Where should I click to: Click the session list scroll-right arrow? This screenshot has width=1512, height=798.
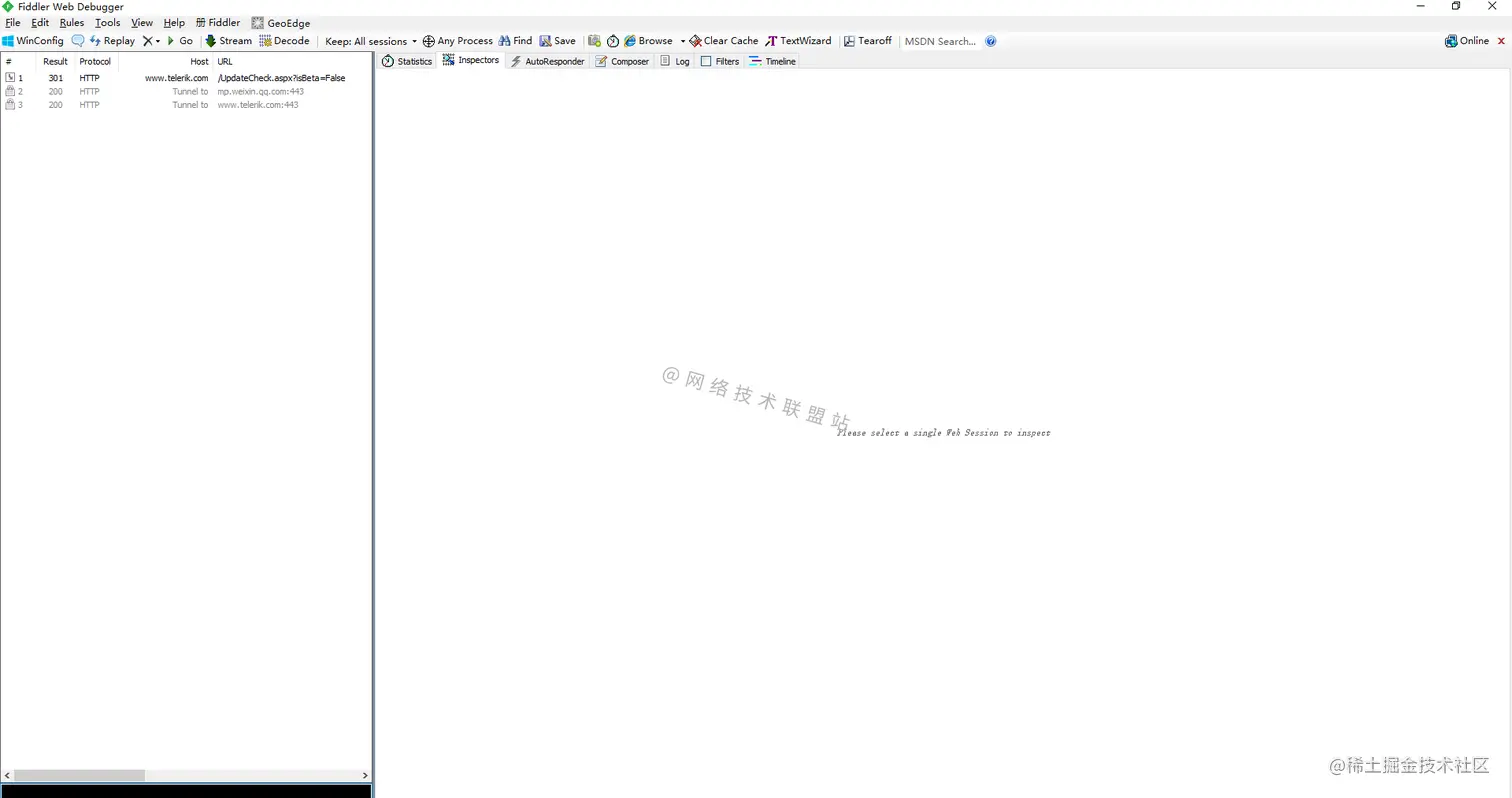(x=365, y=775)
